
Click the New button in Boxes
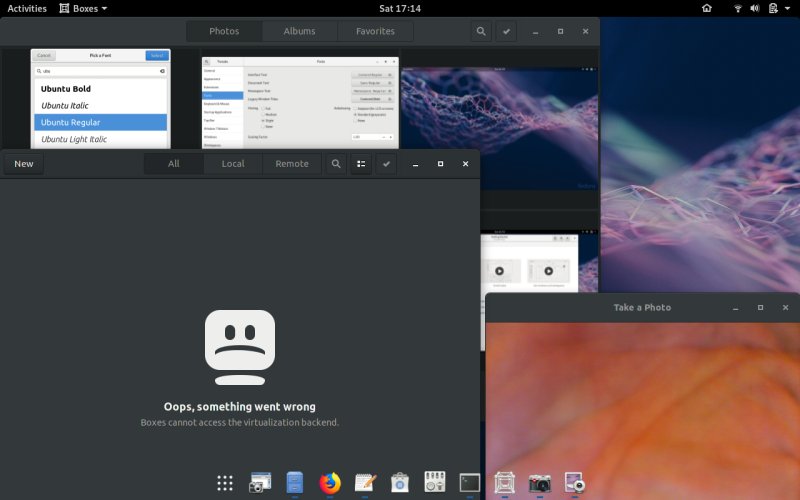pos(24,164)
